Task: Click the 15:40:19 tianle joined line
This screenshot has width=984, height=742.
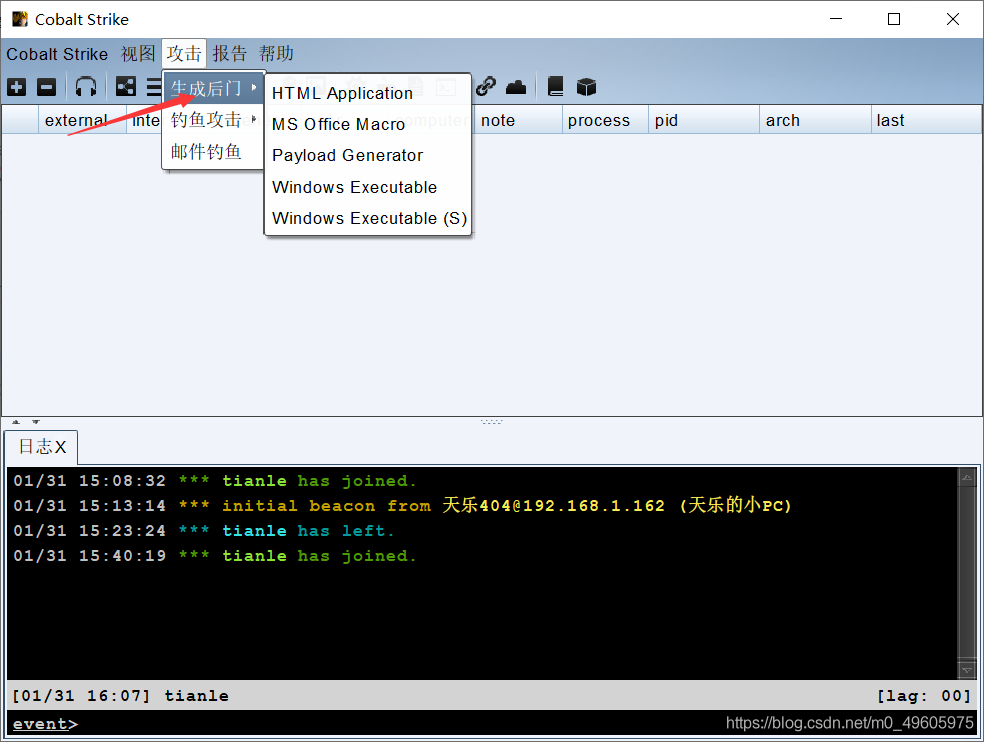Action: (215, 556)
